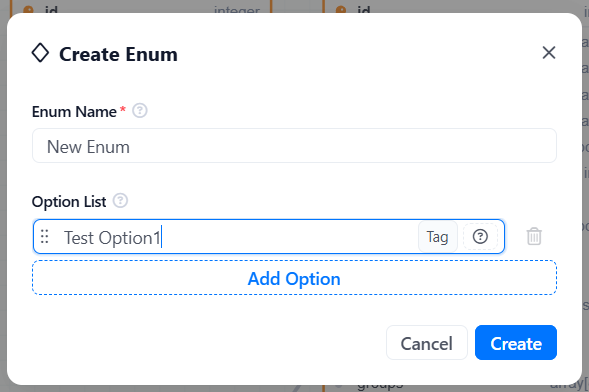Click the Enum Name label text
This screenshot has height=392, width=589.
click(74, 112)
